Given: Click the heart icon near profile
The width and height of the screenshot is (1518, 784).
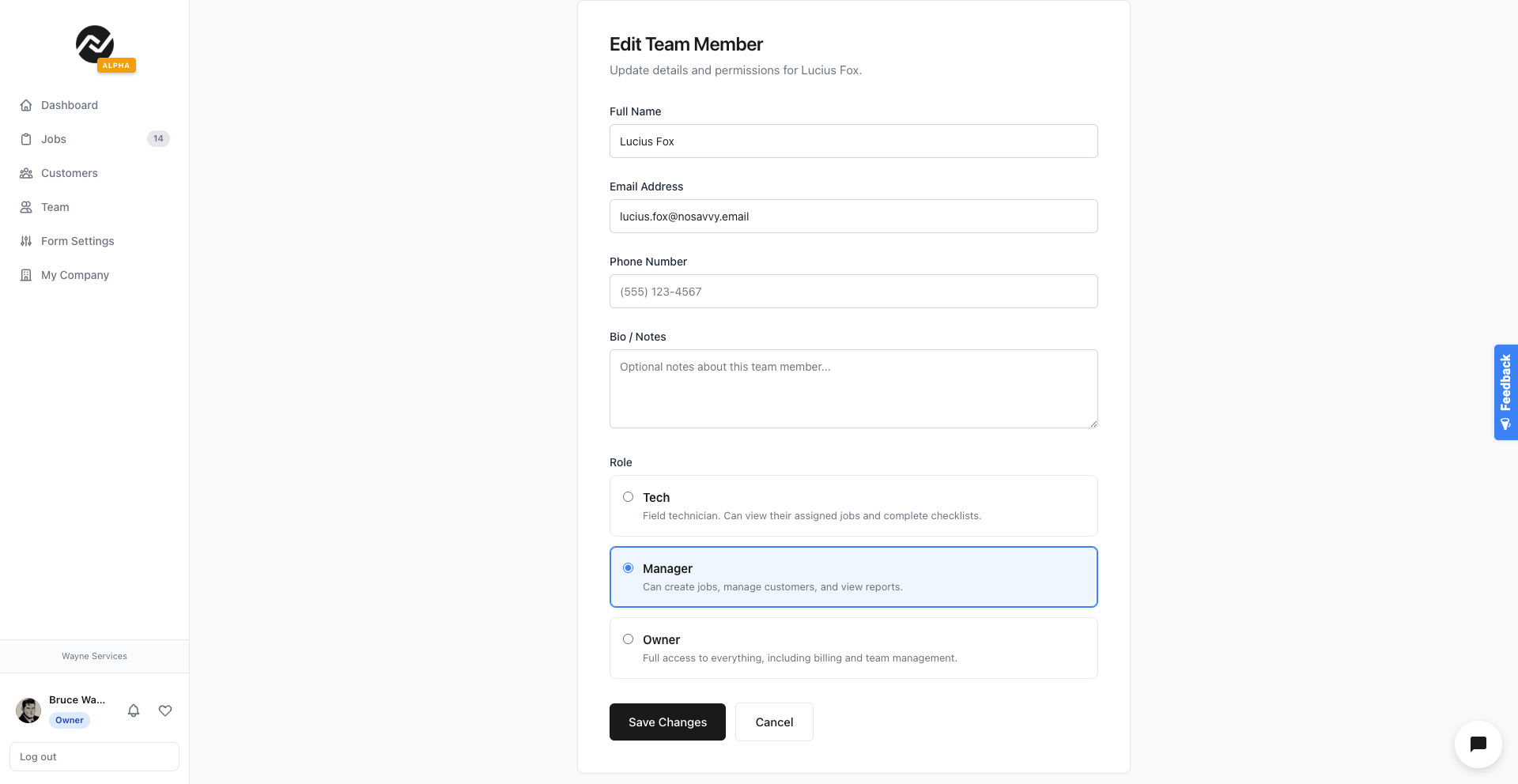Looking at the screenshot, I should tap(165, 710).
